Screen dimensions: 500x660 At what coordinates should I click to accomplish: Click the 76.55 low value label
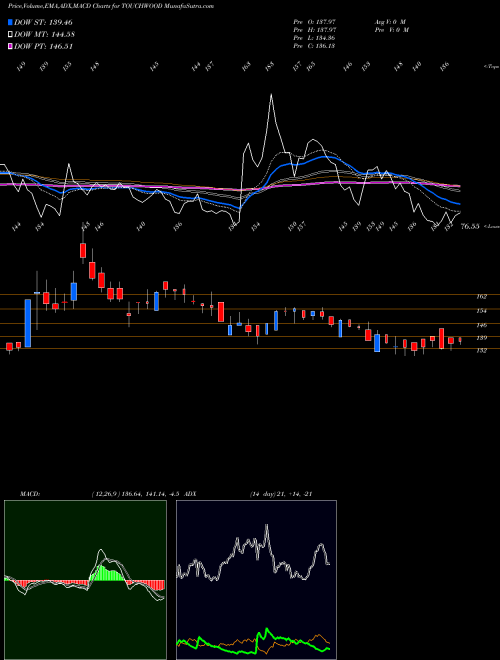click(x=470, y=226)
